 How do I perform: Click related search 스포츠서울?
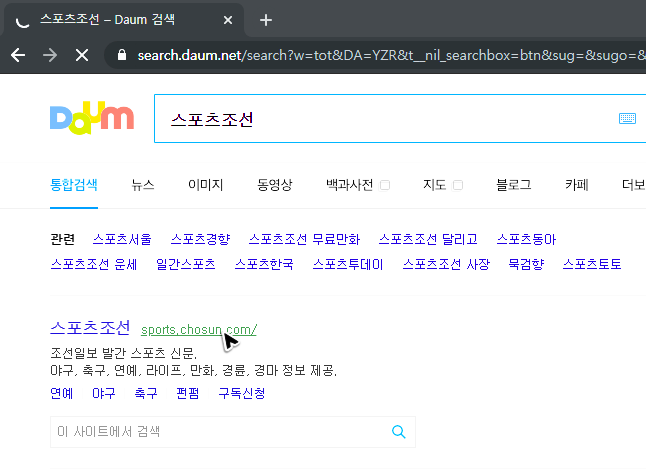click(122, 239)
